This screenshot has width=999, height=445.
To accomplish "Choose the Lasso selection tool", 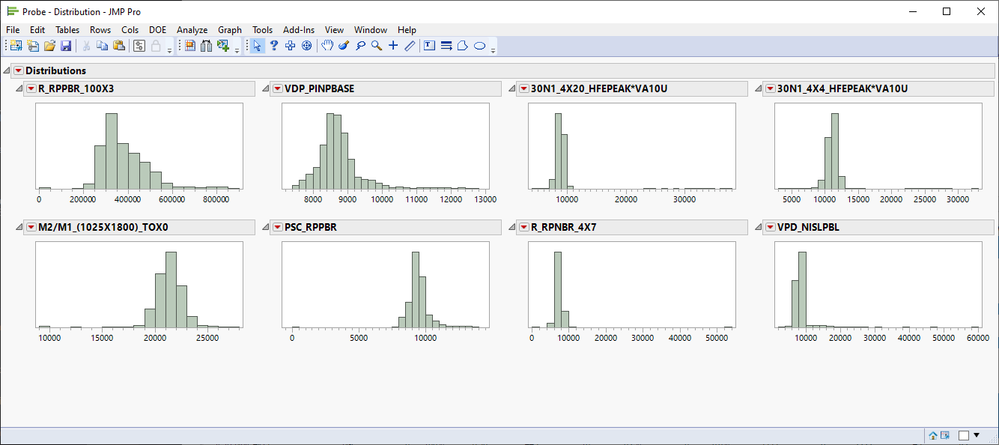I will (x=360, y=45).
